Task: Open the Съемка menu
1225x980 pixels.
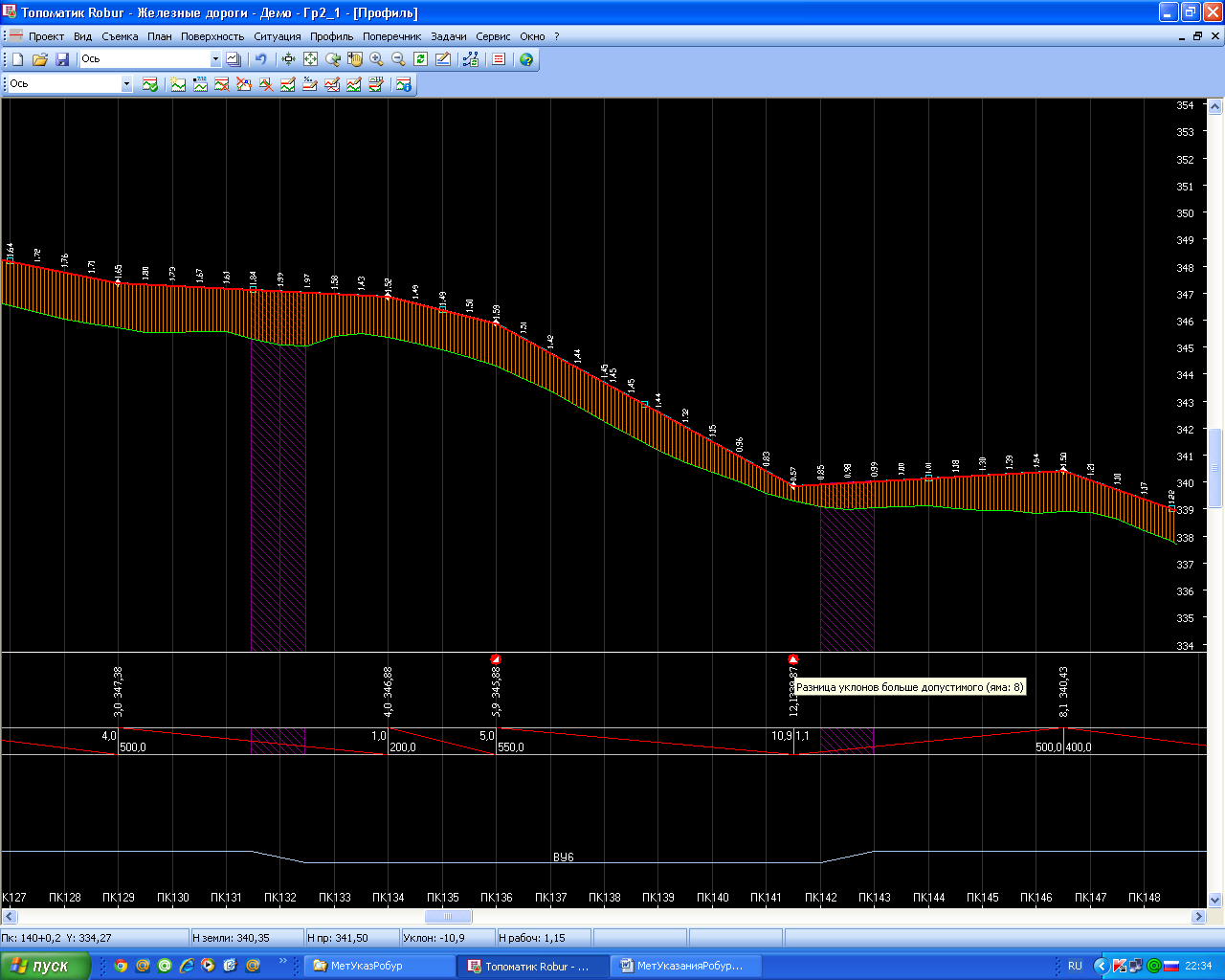Action: [120, 36]
